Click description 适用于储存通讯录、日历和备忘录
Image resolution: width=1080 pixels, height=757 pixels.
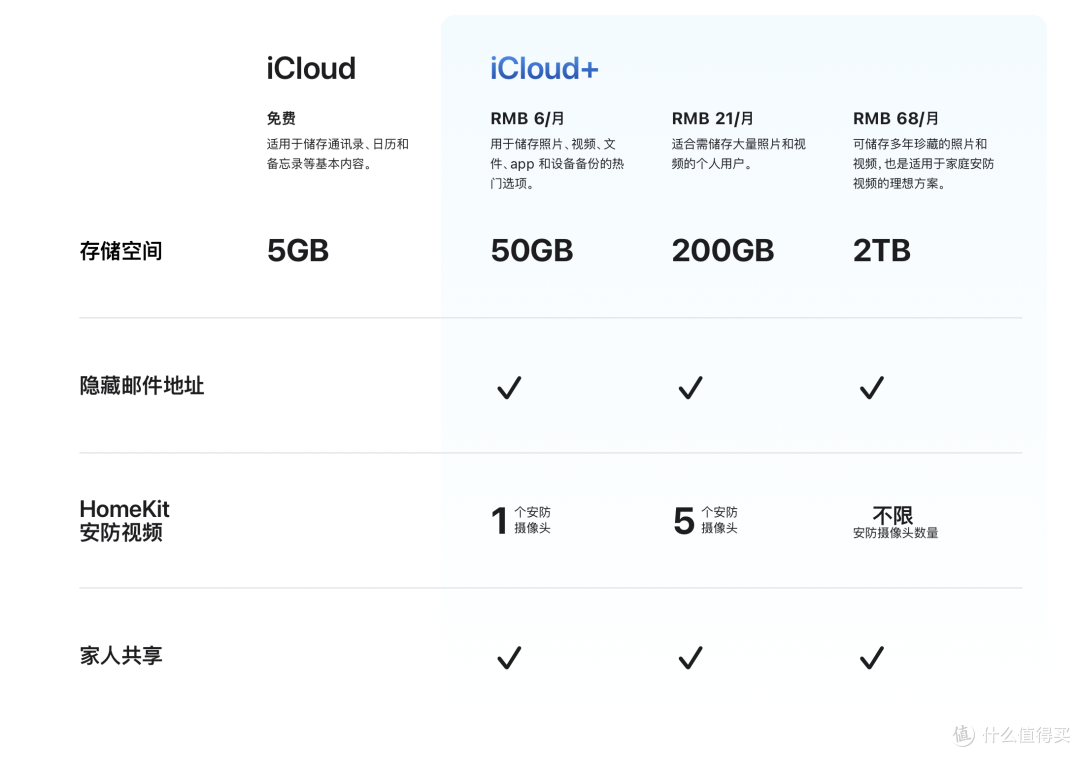(338, 154)
